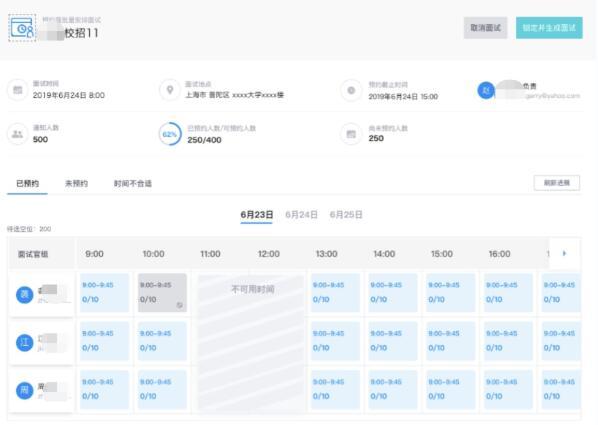Click the 62% progress circle
The height and width of the screenshot is (425, 598).
click(x=170, y=134)
